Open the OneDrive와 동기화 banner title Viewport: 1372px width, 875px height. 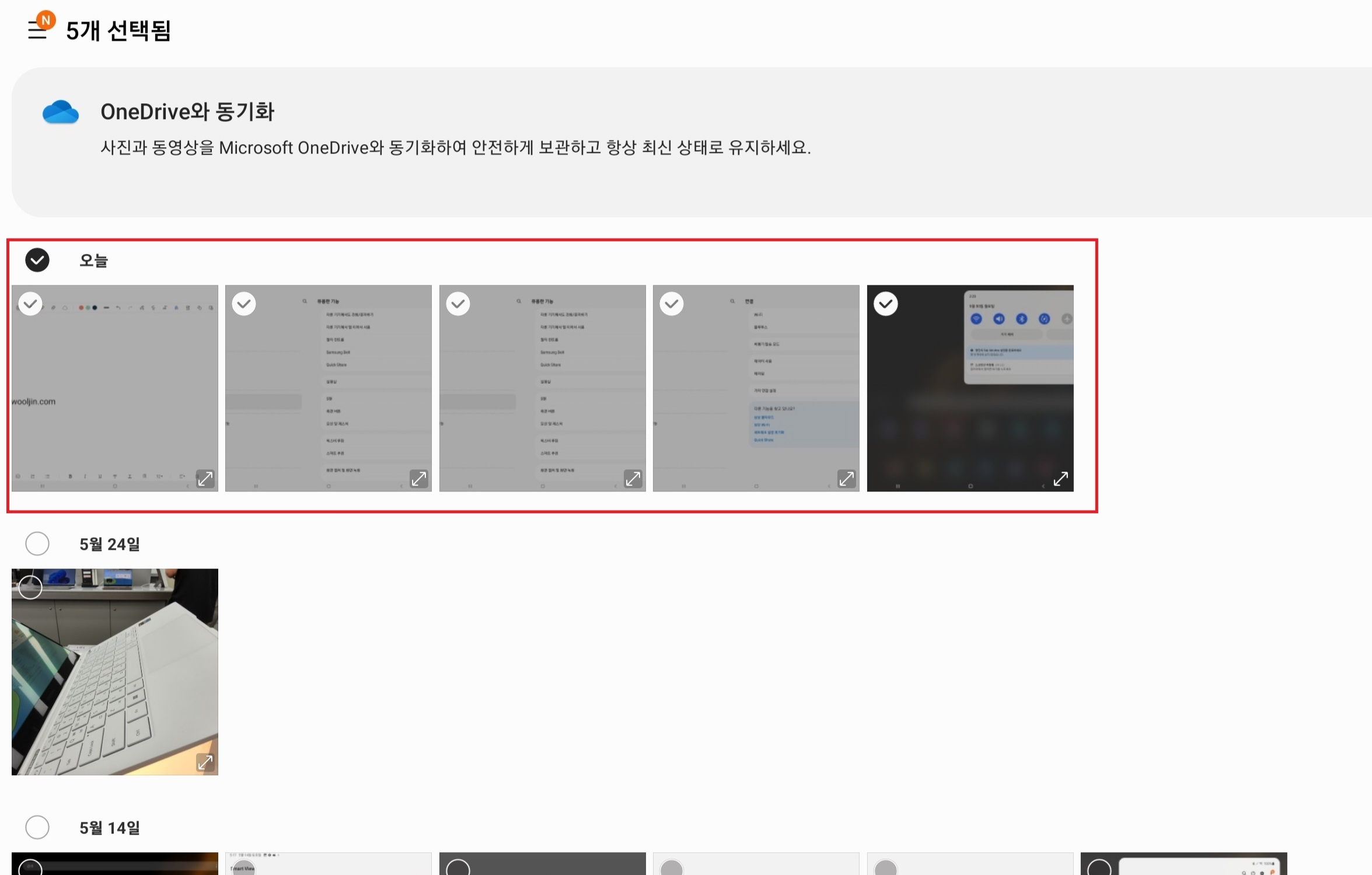[x=187, y=112]
